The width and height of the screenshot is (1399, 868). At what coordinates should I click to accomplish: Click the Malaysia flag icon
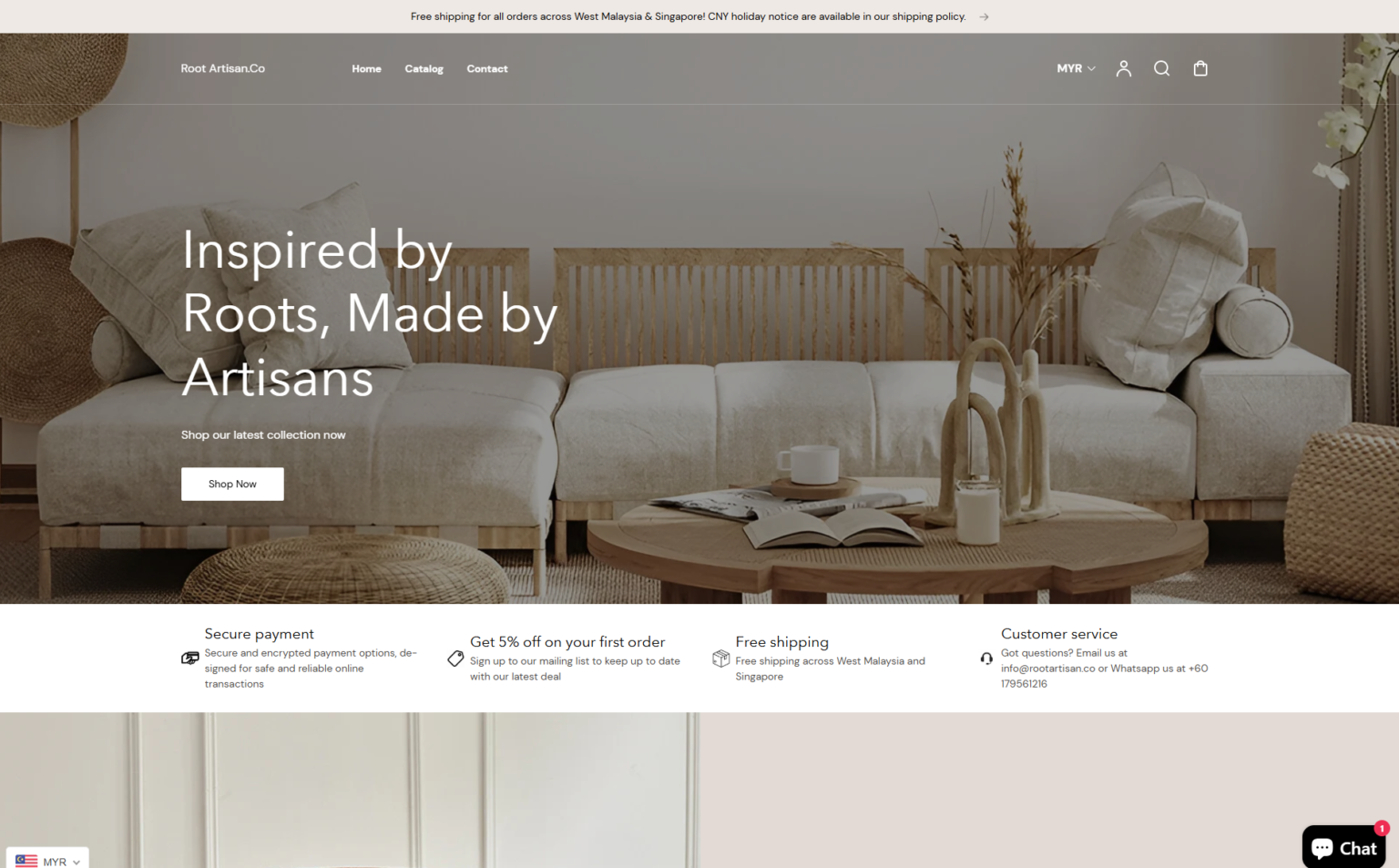(x=26, y=861)
